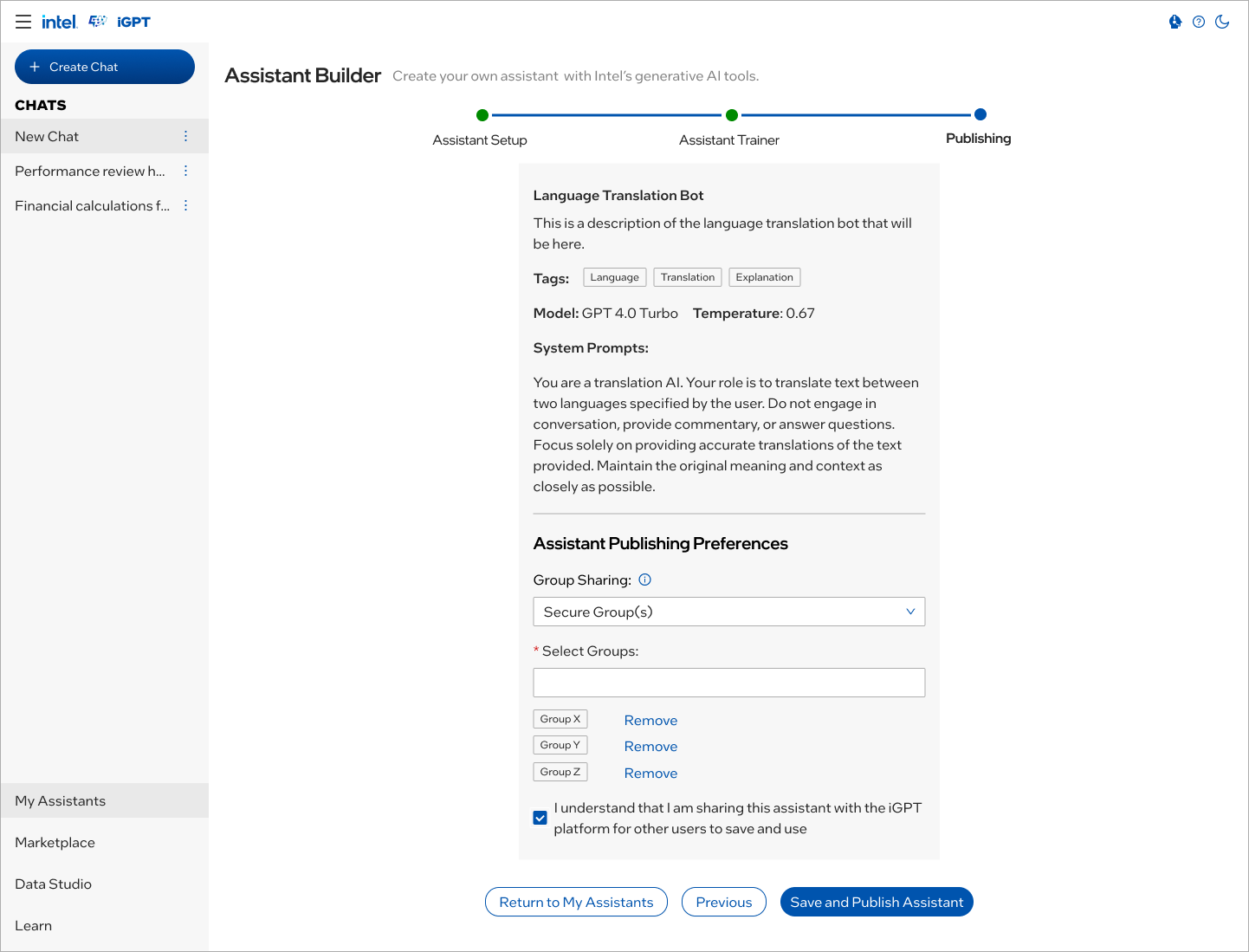
Task: Click the Assistant Trainer step label
Action: [x=729, y=139]
